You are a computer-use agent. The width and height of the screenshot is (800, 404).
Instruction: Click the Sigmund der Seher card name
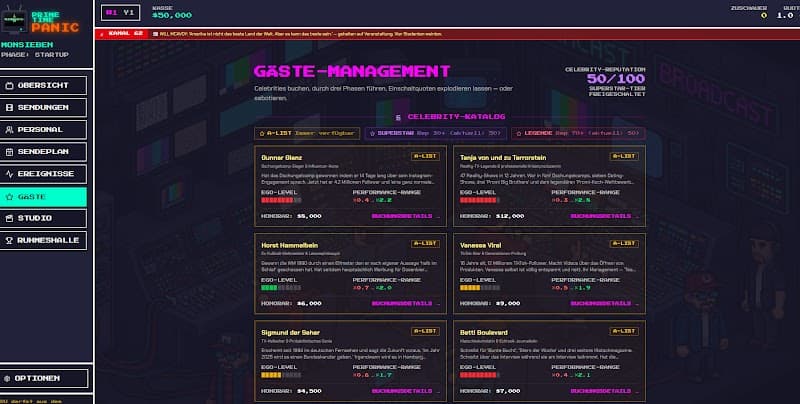[x=290, y=333]
